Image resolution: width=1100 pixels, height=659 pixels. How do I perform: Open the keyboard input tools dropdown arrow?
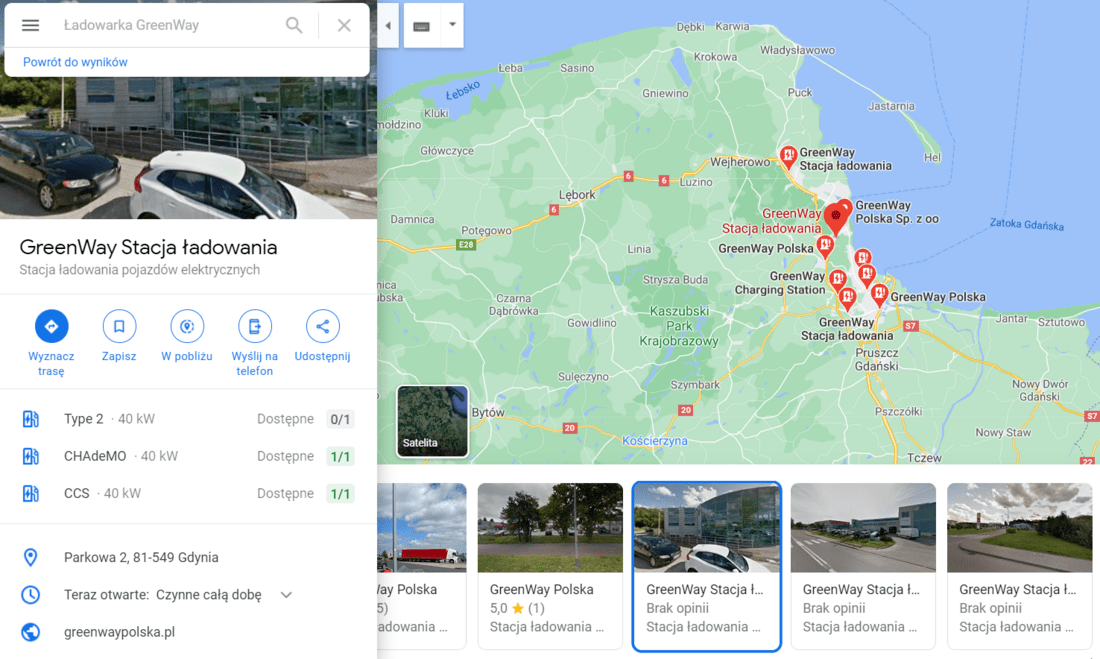pyautogui.click(x=452, y=25)
